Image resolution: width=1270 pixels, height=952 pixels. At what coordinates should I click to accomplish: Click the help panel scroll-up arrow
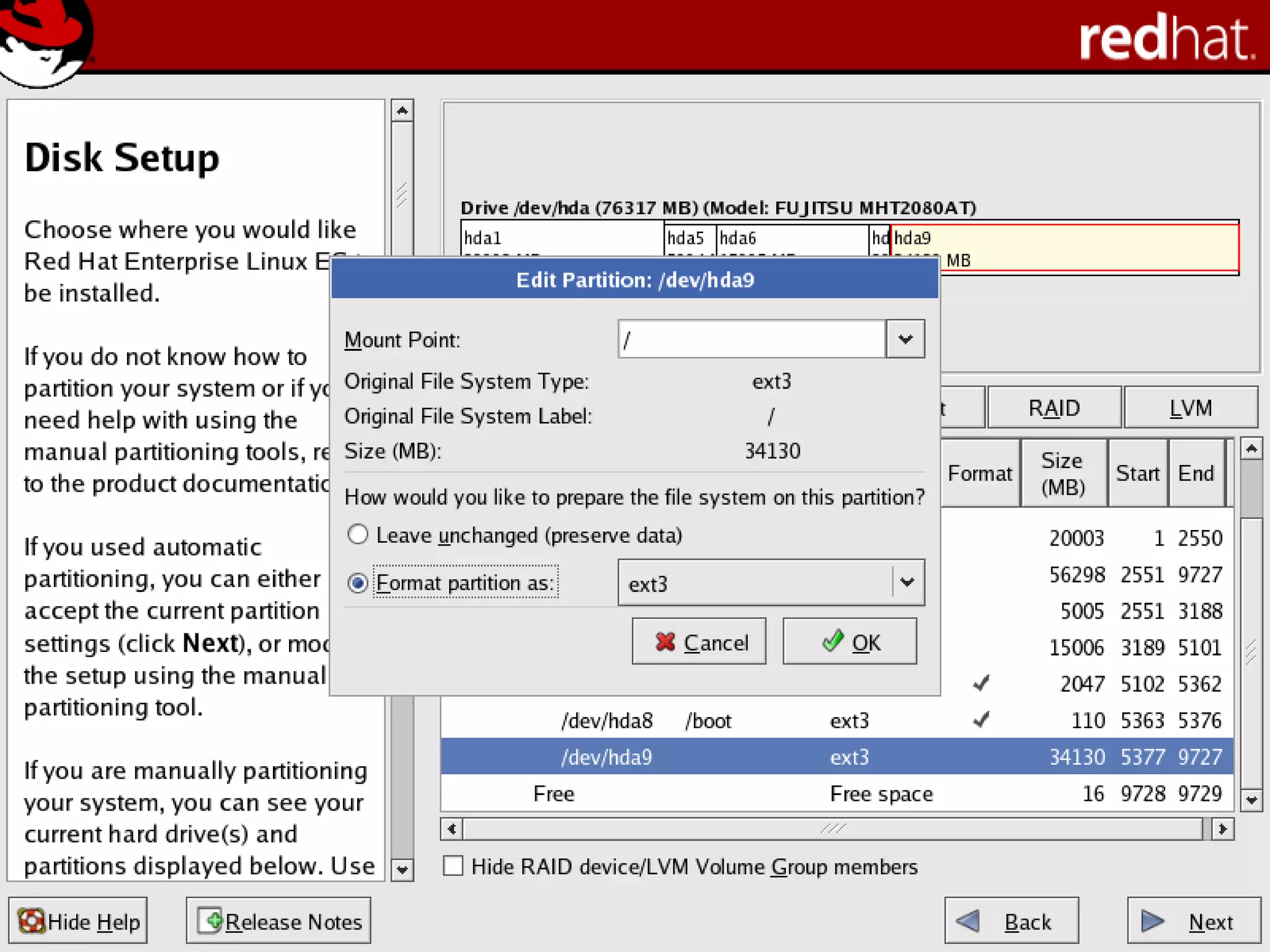tap(402, 111)
